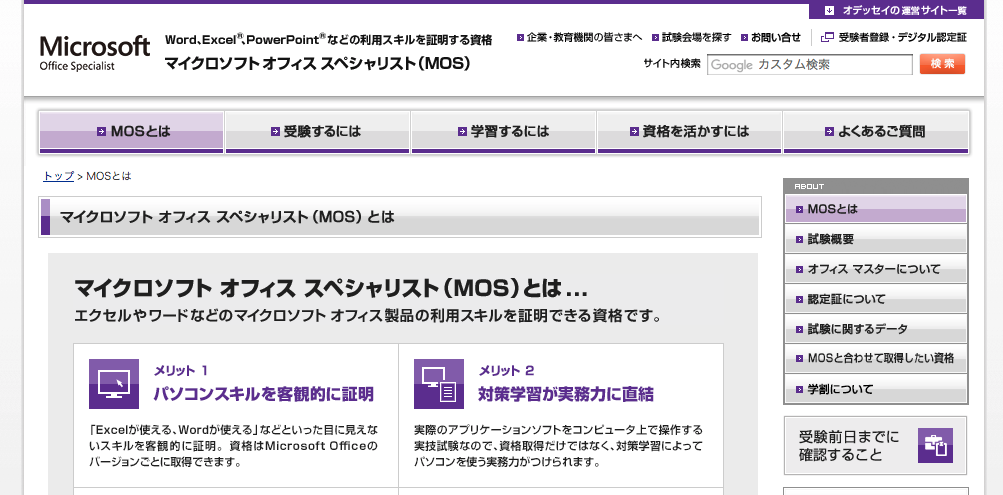Open 試験に関するデータ in the sidebar
Screen dimensions: 1003x495
[x=876, y=329]
